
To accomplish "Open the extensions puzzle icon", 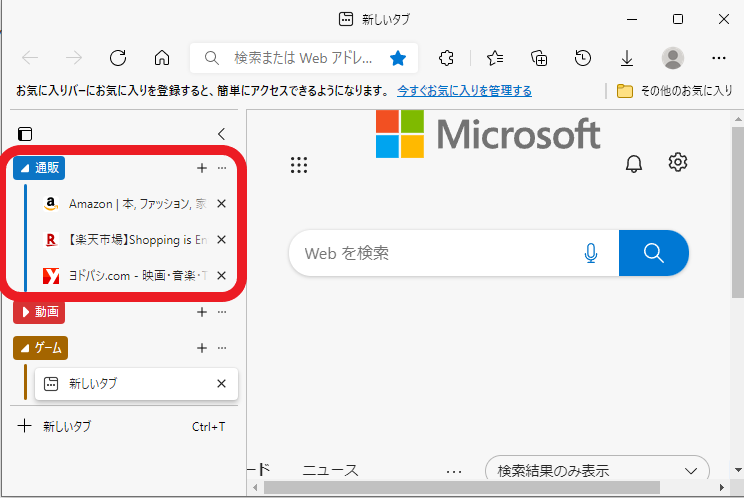I will click(446, 58).
